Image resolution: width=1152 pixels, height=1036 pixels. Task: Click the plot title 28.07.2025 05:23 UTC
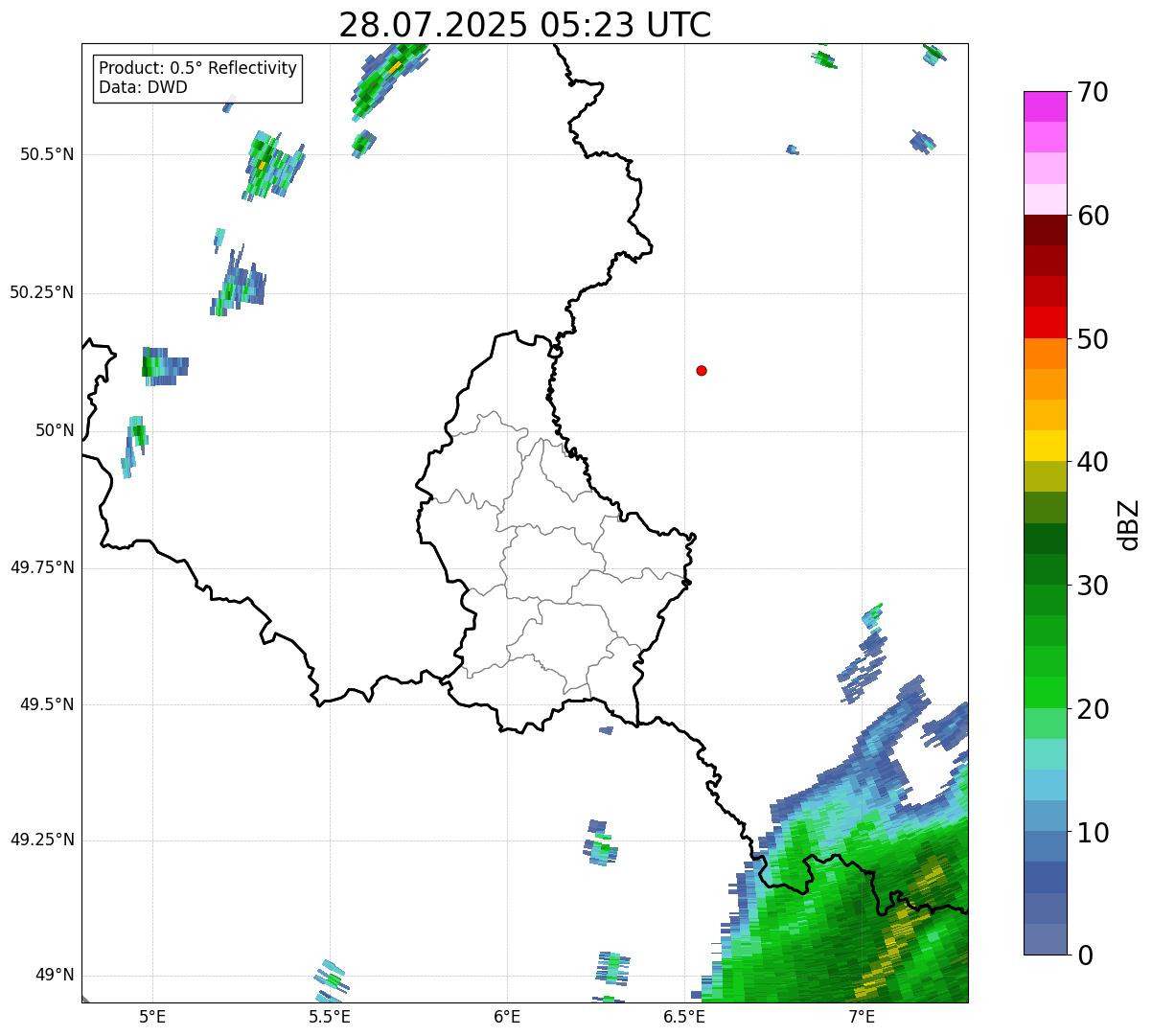pos(525,25)
